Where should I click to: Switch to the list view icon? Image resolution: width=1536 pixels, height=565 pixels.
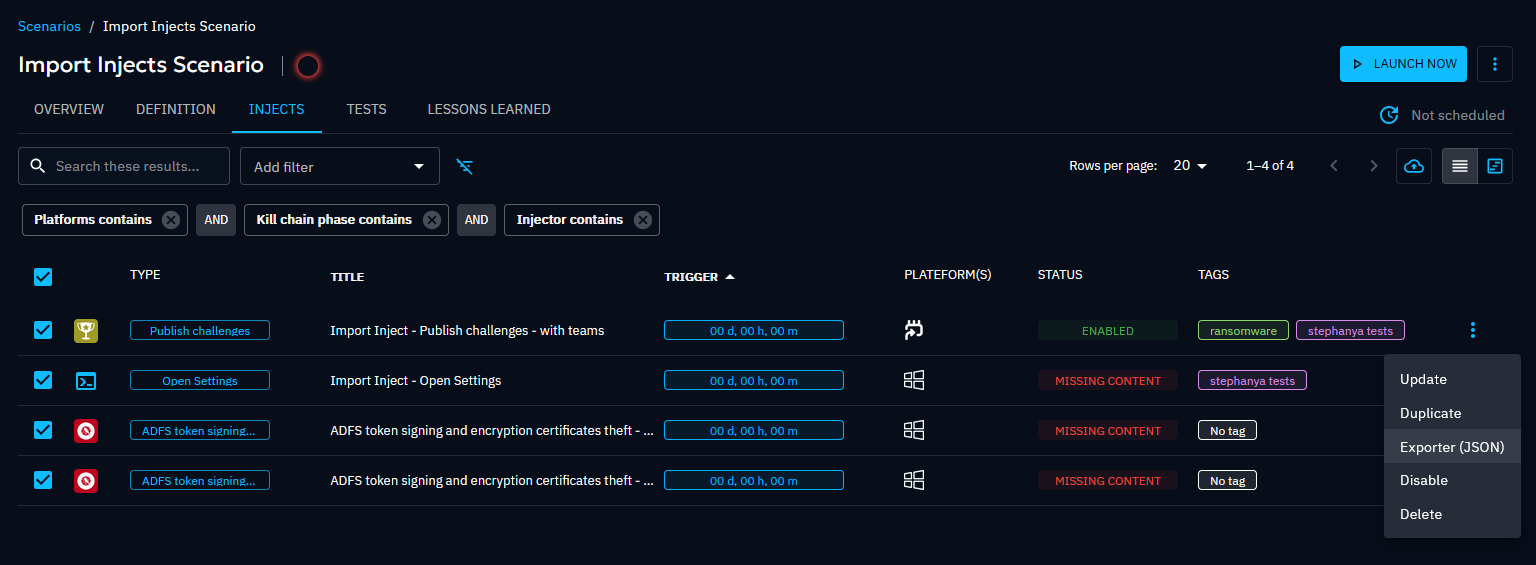(1459, 166)
